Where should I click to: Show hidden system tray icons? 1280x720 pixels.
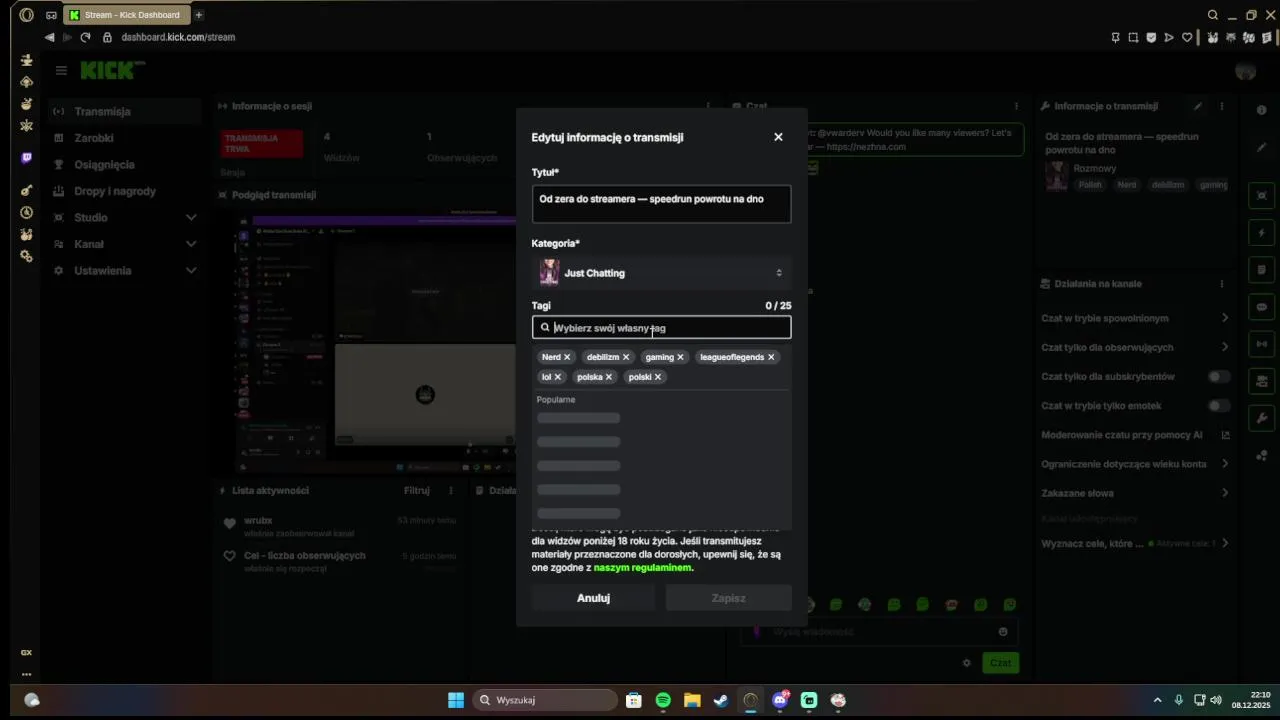pos(1158,700)
